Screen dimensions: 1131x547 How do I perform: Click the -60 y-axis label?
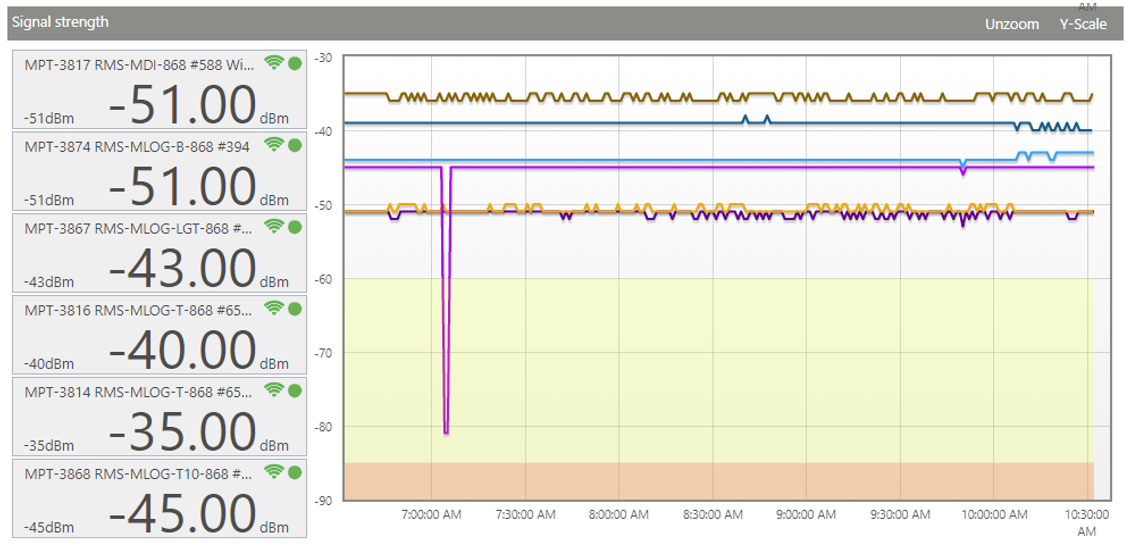pyautogui.click(x=324, y=279)
